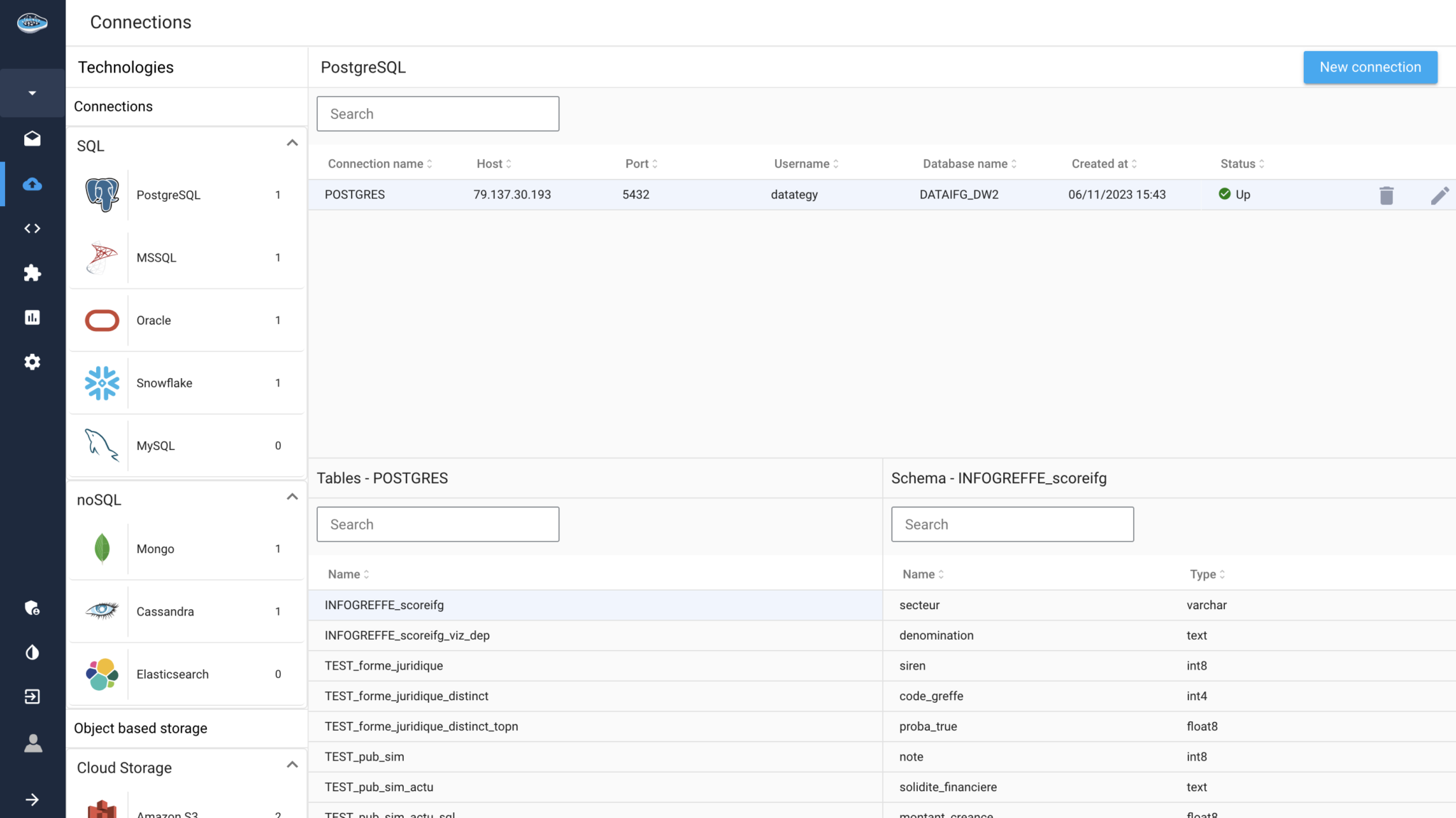The width and height of the screenshot is (1456, 818).
Task: Click the puzzle piece plugins icon
Action: [x=32, y=273]
